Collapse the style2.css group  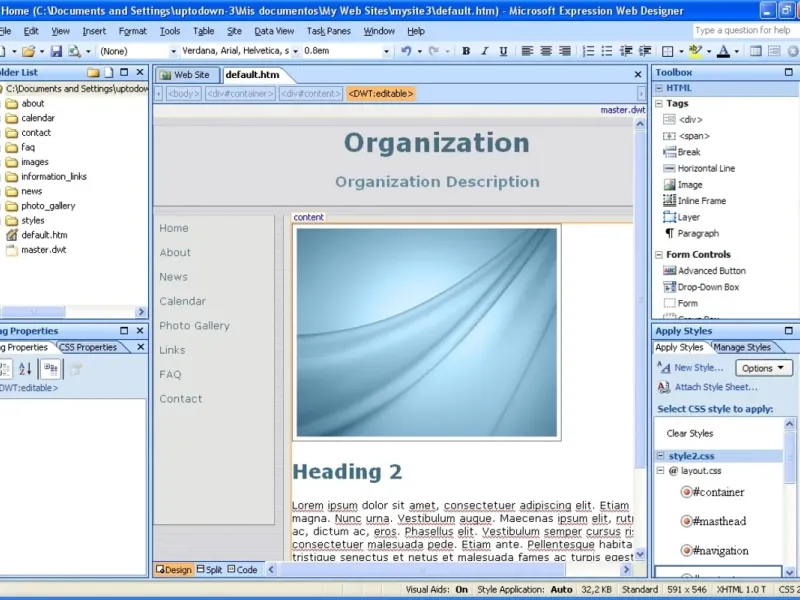(660, 456)
